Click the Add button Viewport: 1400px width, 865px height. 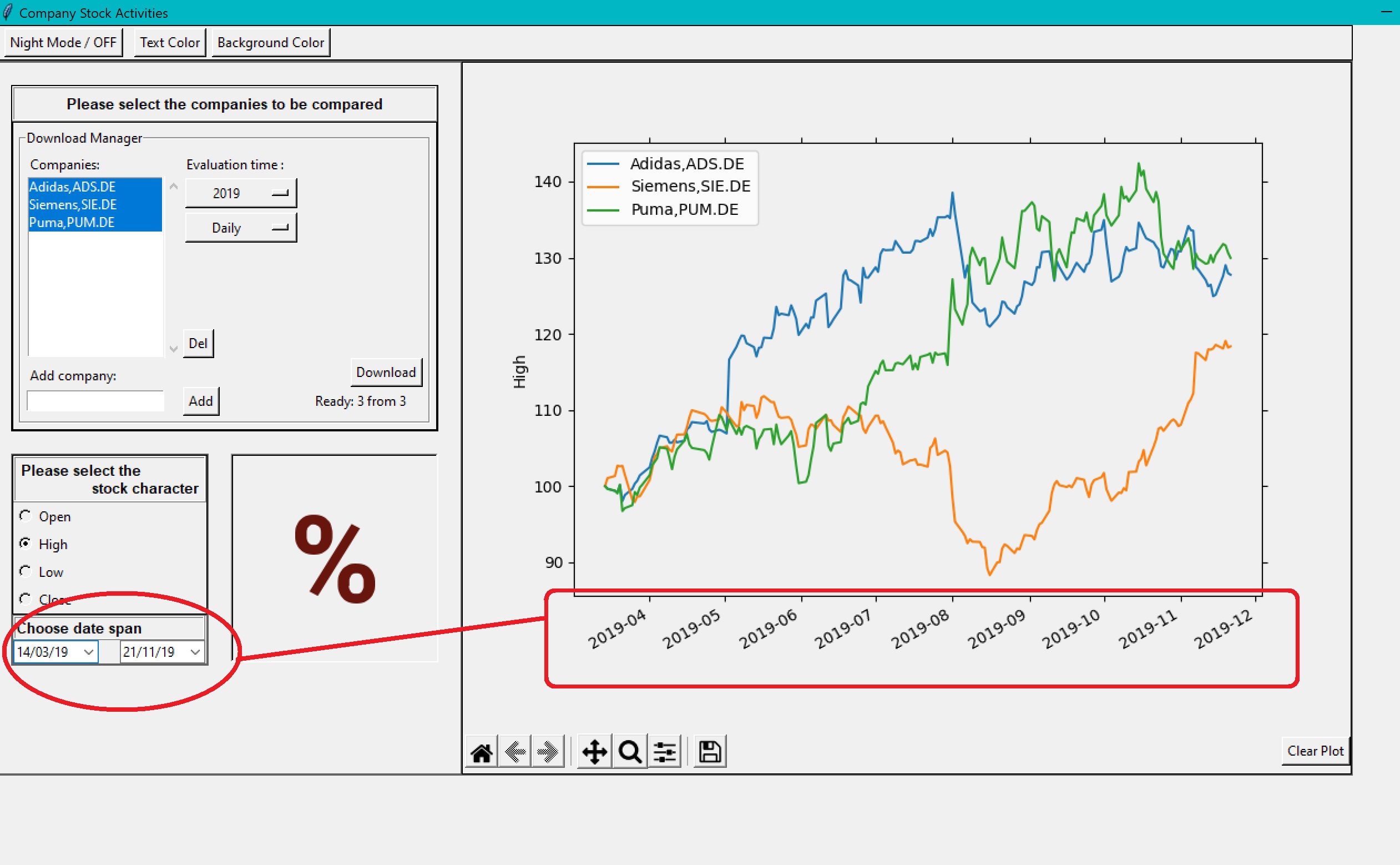(x=201, y=401)
